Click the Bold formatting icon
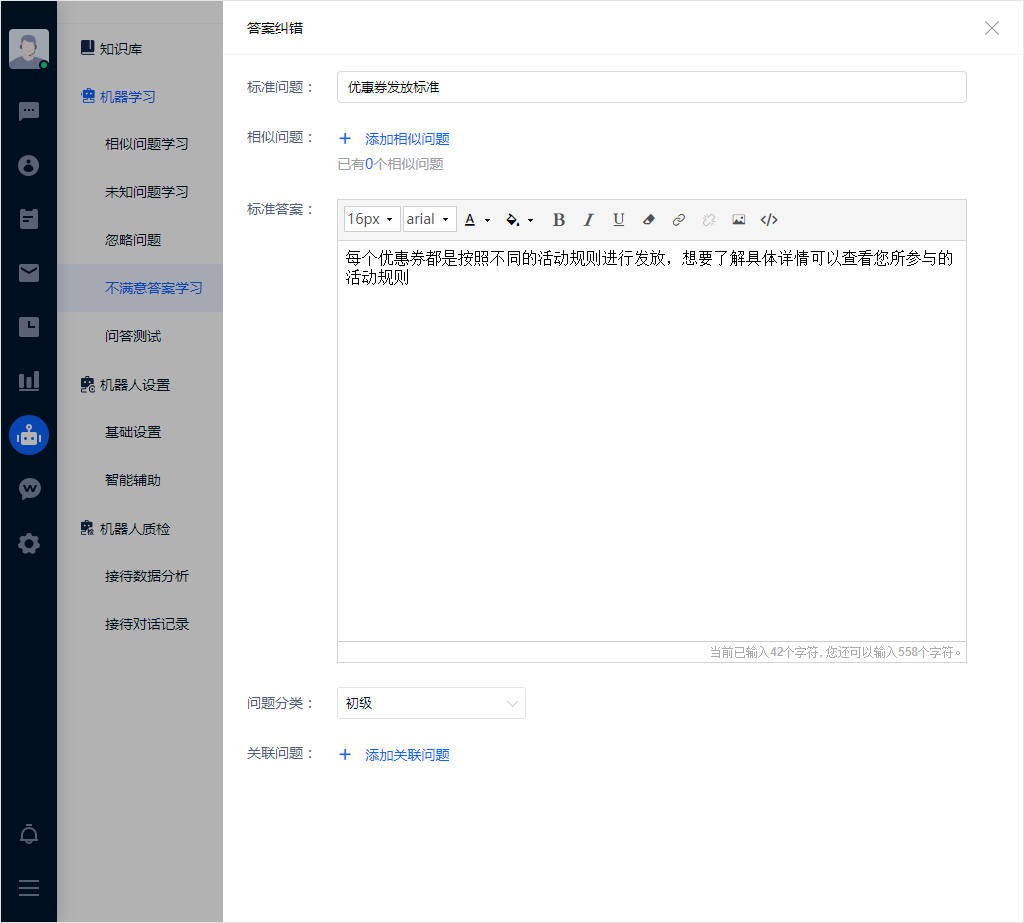1024x923 pixels. (x=559, y=220)
